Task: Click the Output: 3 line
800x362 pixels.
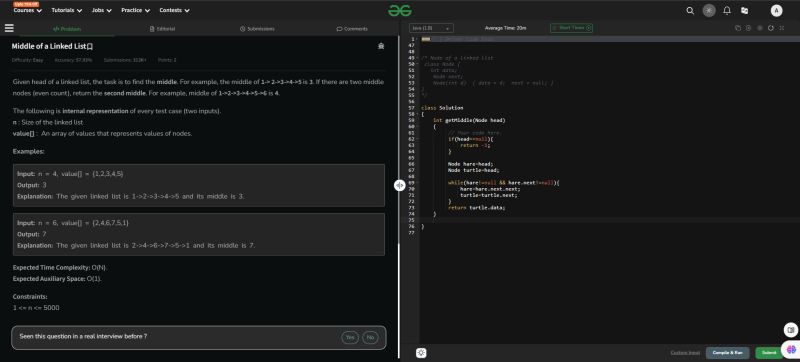Action: pyautogui.click(x=32, y=185)
